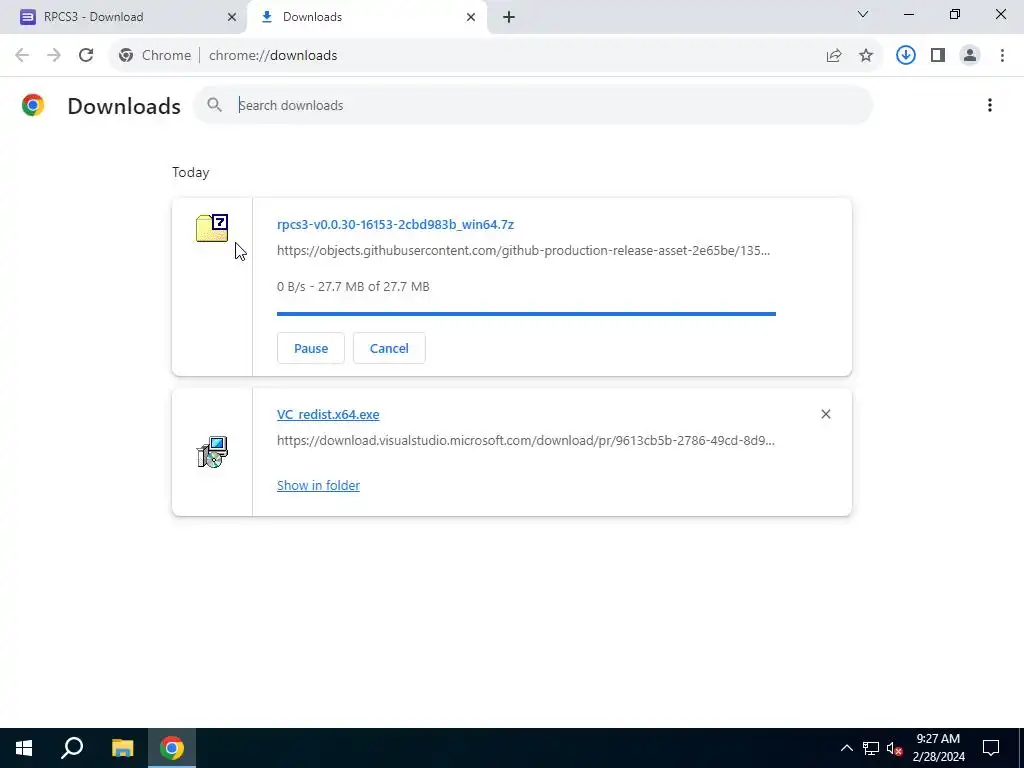Click the Chrome site info icon in address bar
Image resolution: width=1024 pixels, height=768 pixels.
pyautogui.click(x=126, y=56)
